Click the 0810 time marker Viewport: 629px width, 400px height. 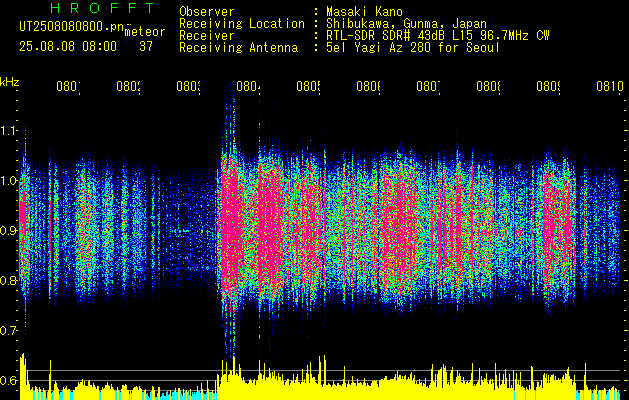click(610, 86)
